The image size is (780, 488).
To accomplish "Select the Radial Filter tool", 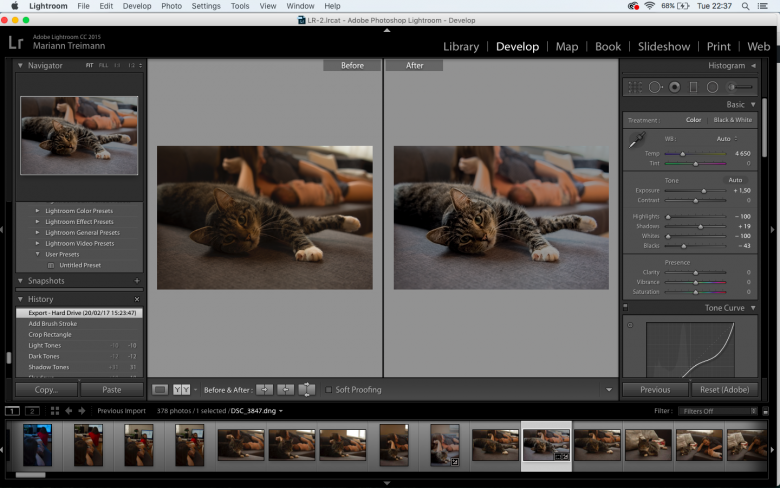I will (x=712, y=87).
